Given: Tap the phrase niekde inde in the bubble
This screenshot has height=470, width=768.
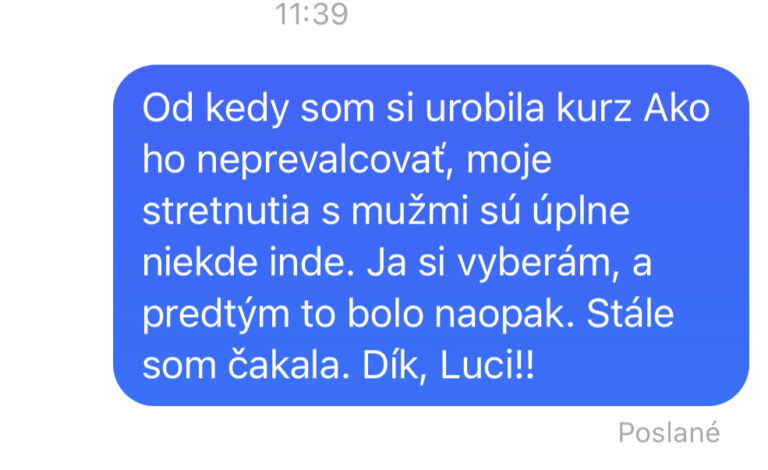Looking at the screenshot, I should point(248,262).
